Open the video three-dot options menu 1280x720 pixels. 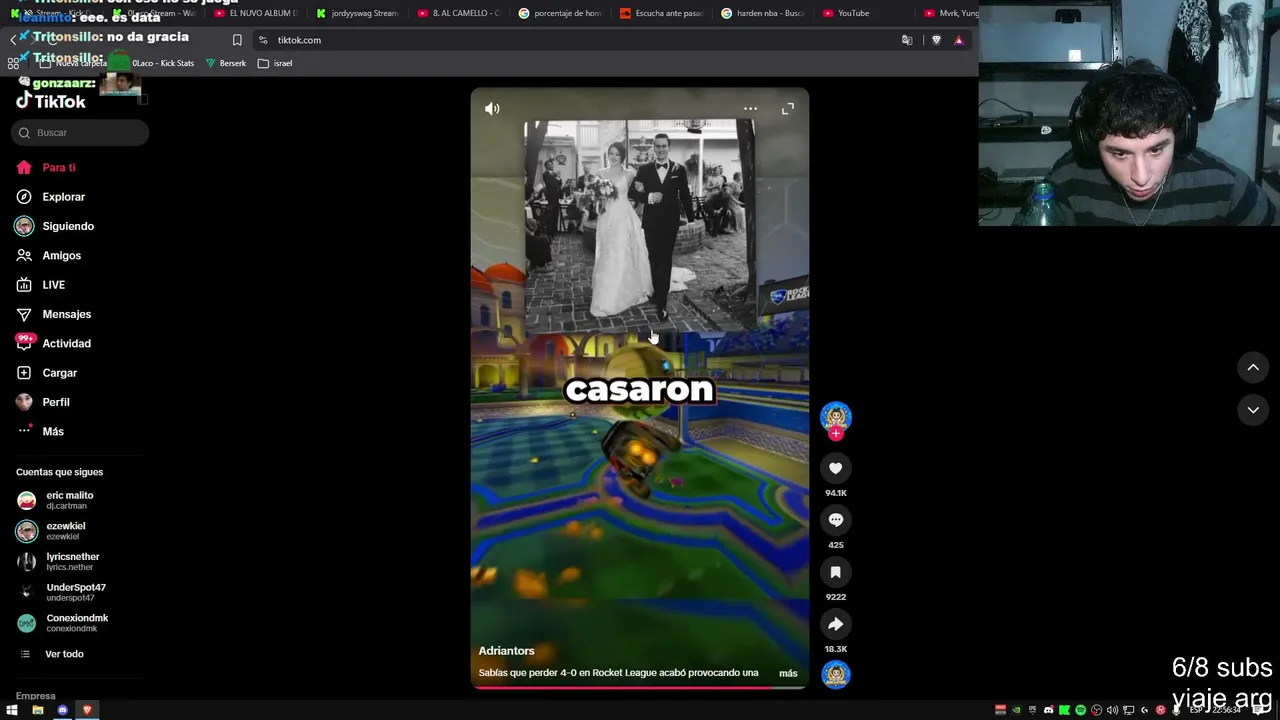pyautogui.click(x=750, y=109)
